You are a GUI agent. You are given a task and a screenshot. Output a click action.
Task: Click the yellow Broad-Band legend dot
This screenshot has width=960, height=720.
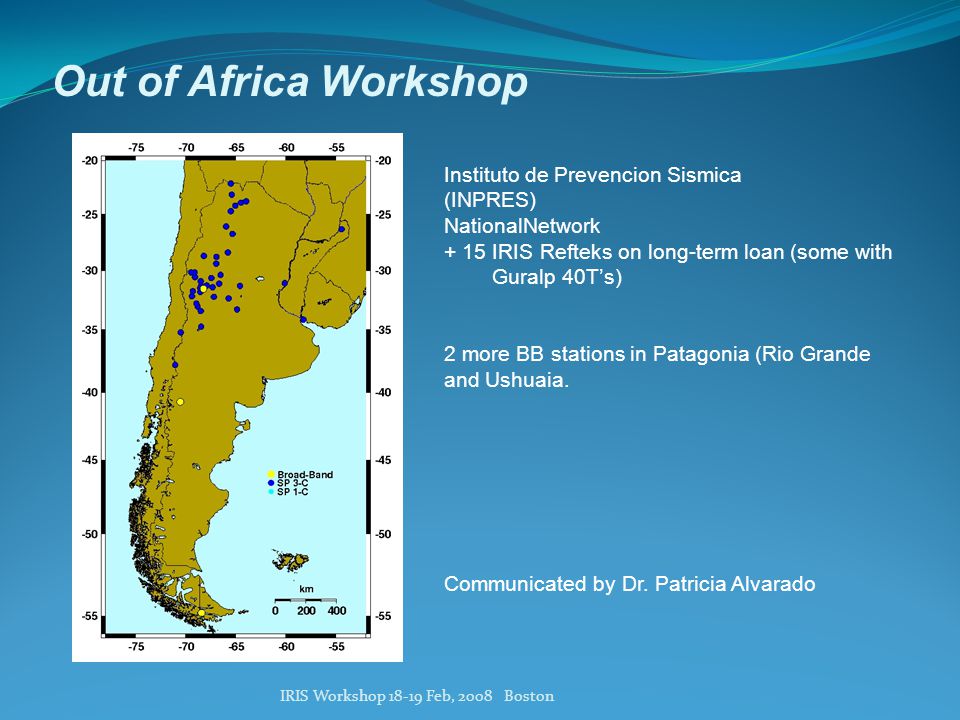tap(271, 474)
